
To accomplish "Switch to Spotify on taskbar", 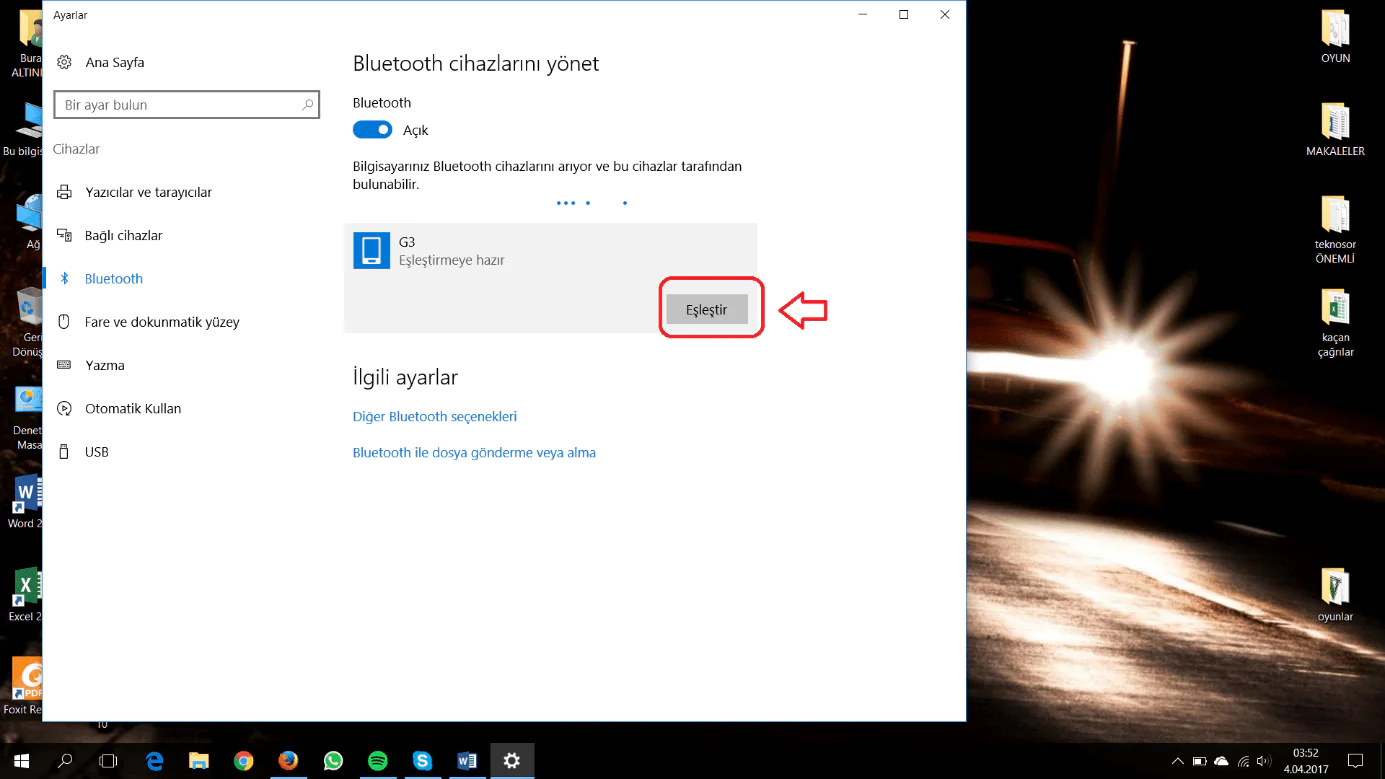I will tap(378, 761).
